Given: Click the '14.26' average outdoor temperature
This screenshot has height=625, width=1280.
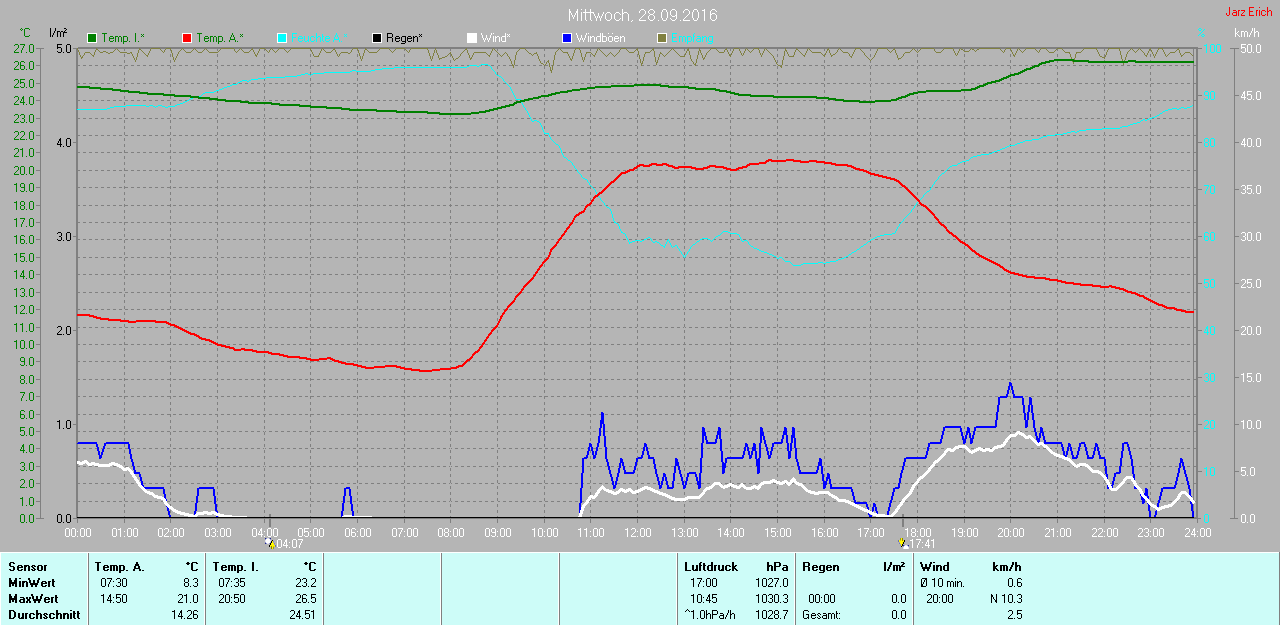Looking at the screenshot, I should point(184,615).
